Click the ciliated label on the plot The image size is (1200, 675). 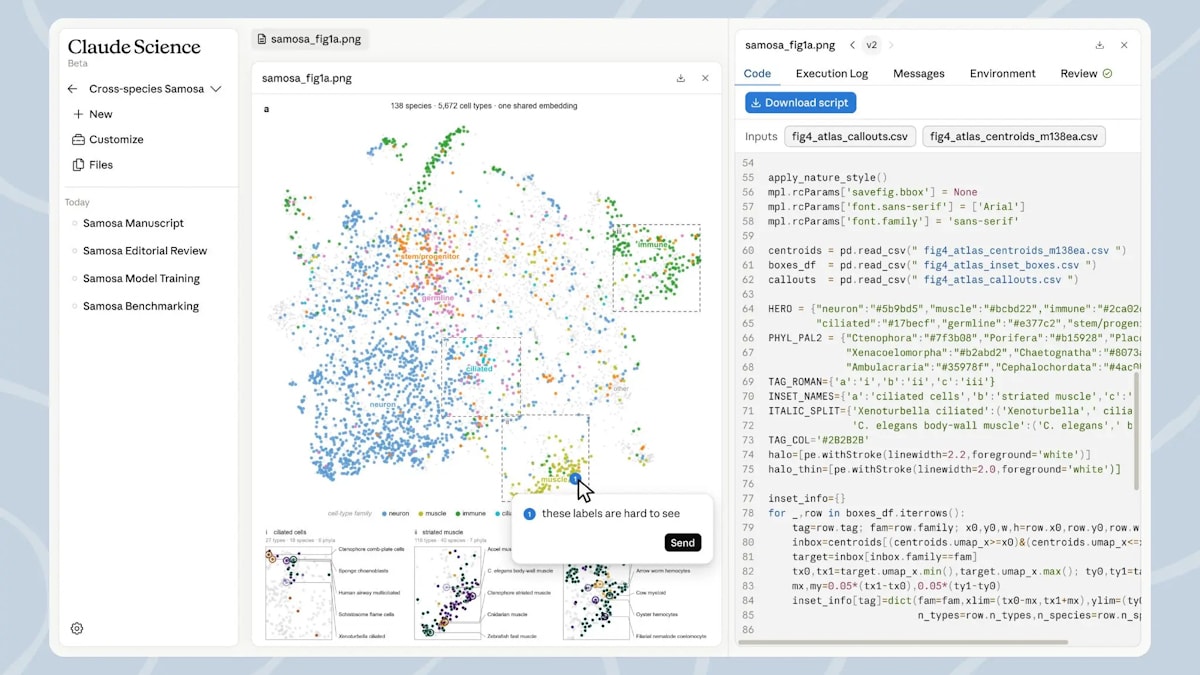(x=479, y=368)
